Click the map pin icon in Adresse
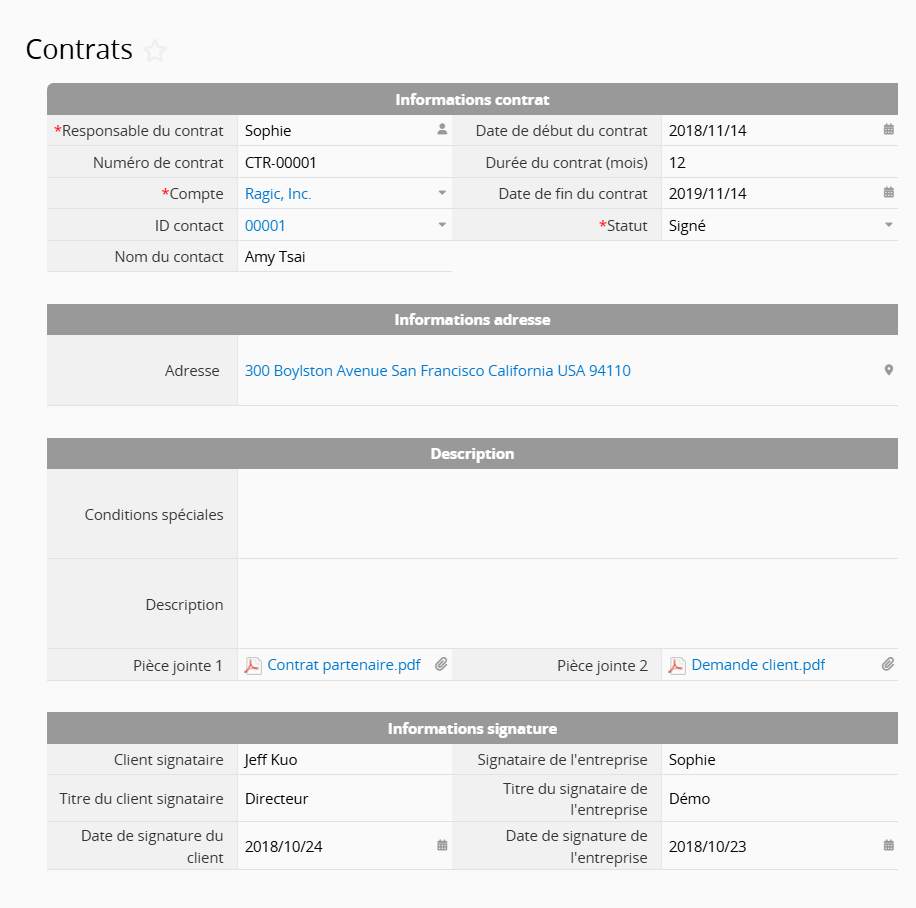The image size is (916, 908). coord(888,371)
